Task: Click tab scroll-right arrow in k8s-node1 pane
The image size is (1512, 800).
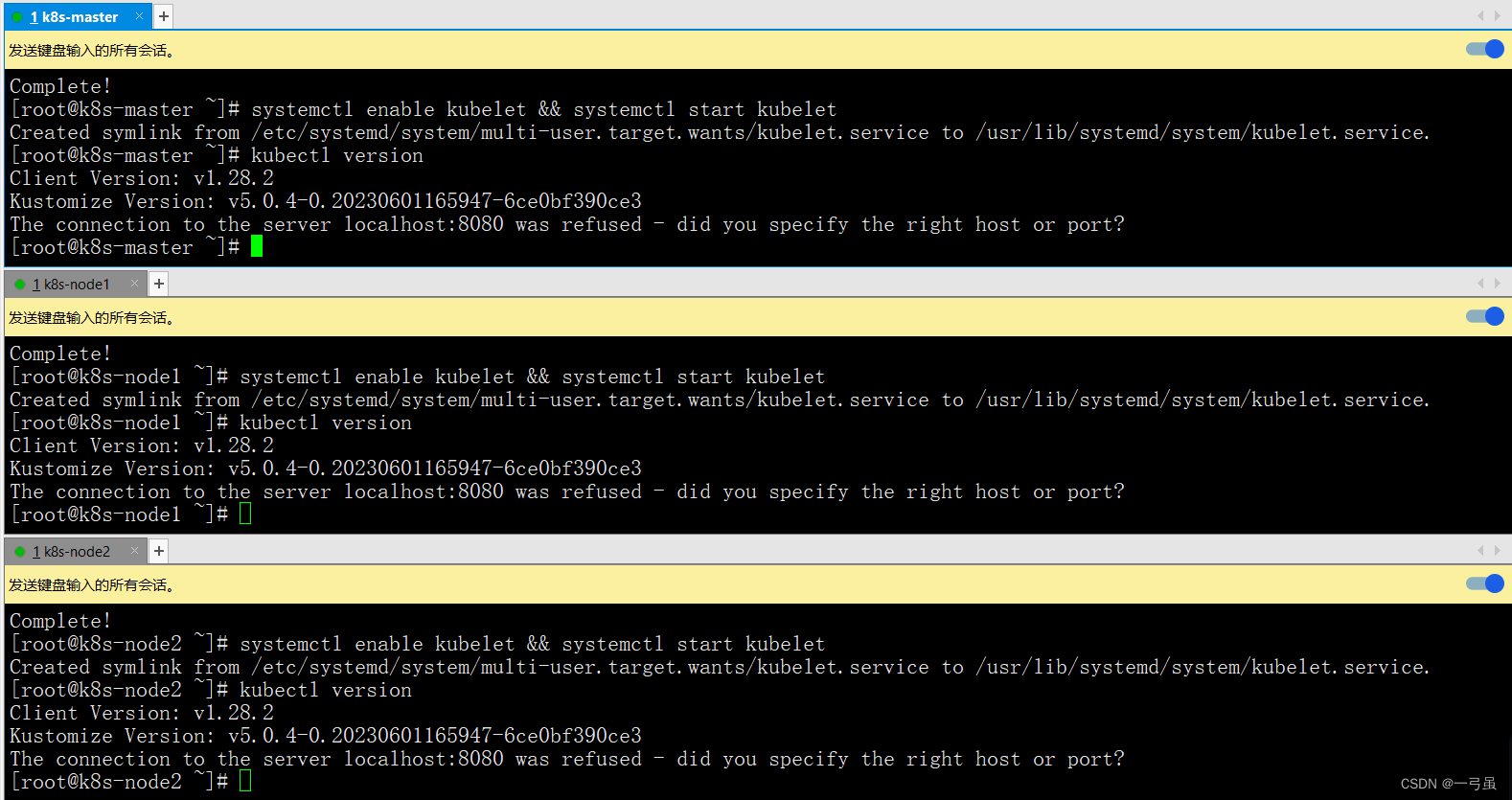Action: (1498, 284)
